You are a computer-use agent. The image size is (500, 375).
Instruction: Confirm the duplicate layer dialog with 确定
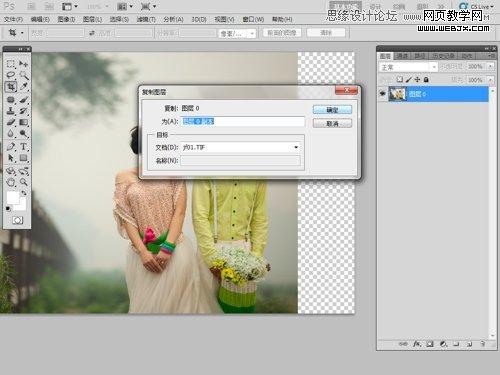(x=332, y=110)
